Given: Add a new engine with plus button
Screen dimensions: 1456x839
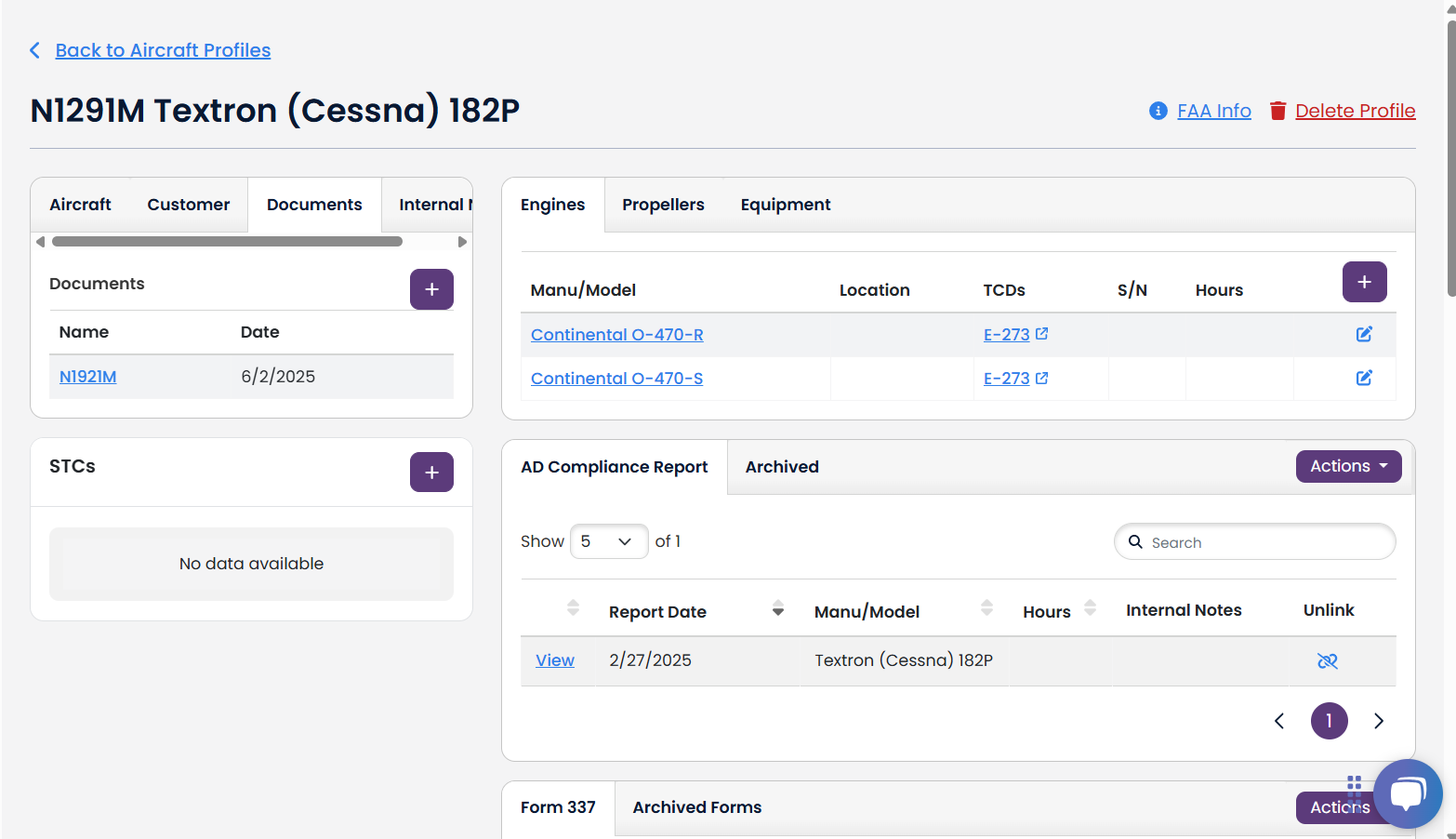Looking at the screenshot, I should (1364, 282).
